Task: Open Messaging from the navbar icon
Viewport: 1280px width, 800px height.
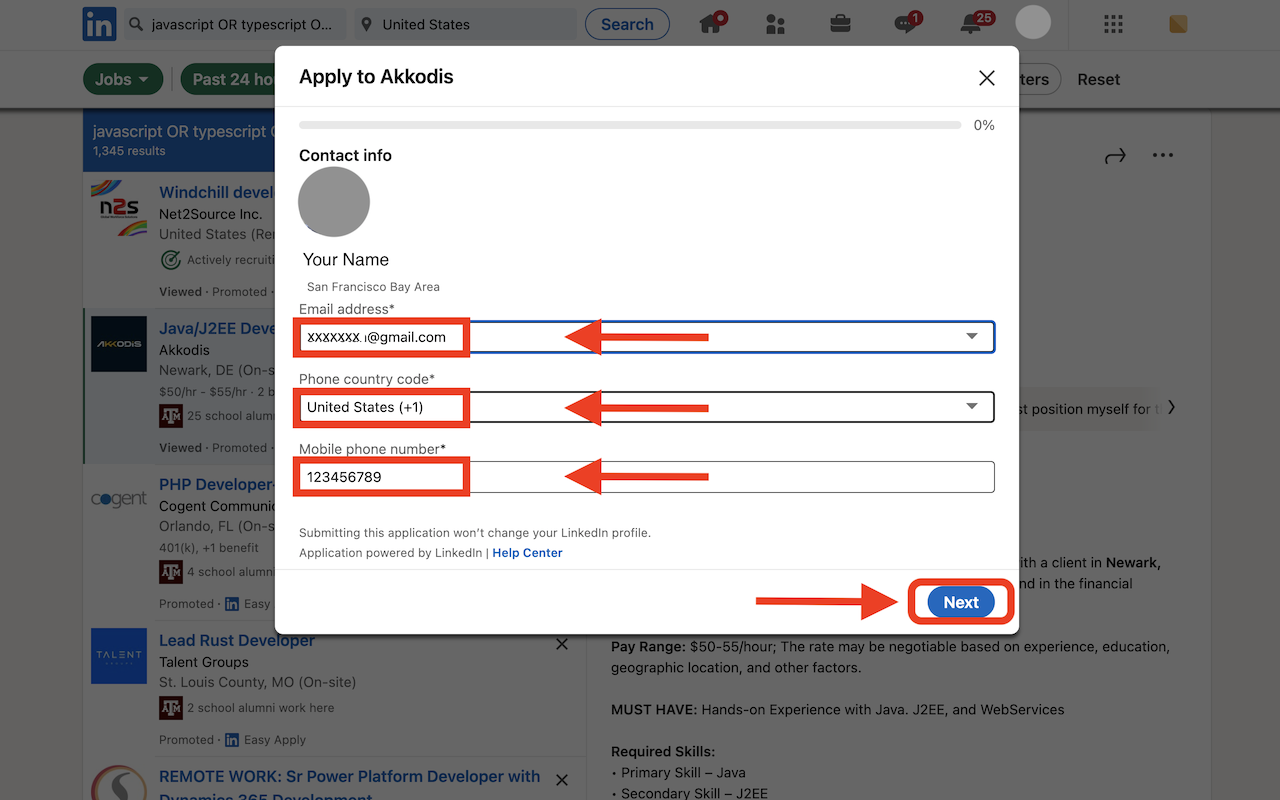Action: (x=903, y=22)
